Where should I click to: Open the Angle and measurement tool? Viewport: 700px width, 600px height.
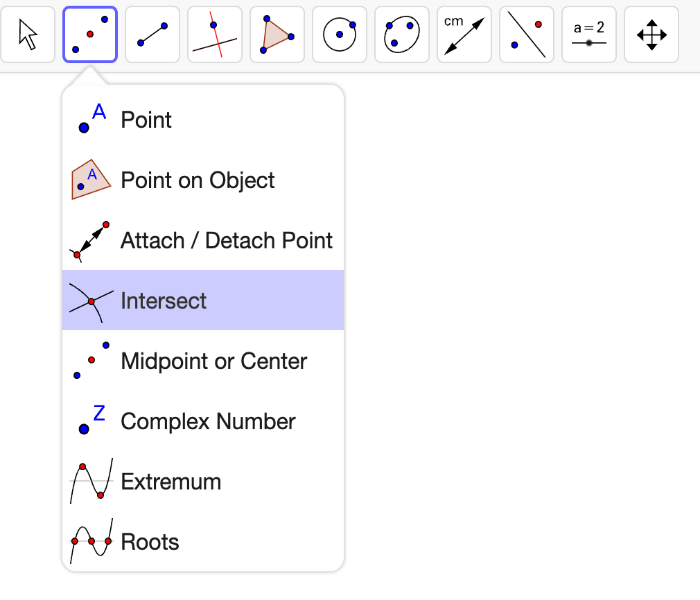tap(464, 34)
